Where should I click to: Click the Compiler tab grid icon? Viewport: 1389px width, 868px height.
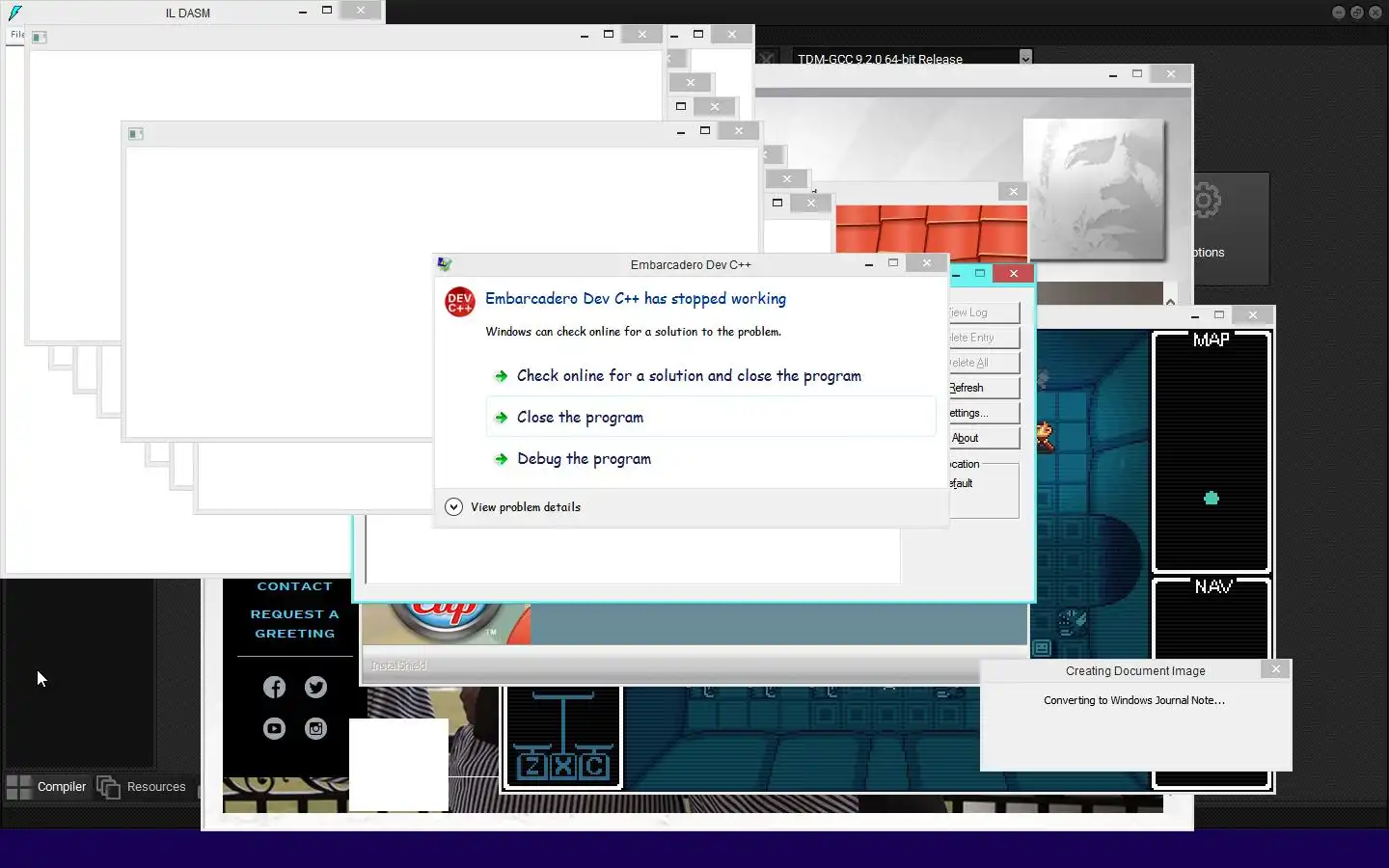pyautogui.click(x=18, y=787)
